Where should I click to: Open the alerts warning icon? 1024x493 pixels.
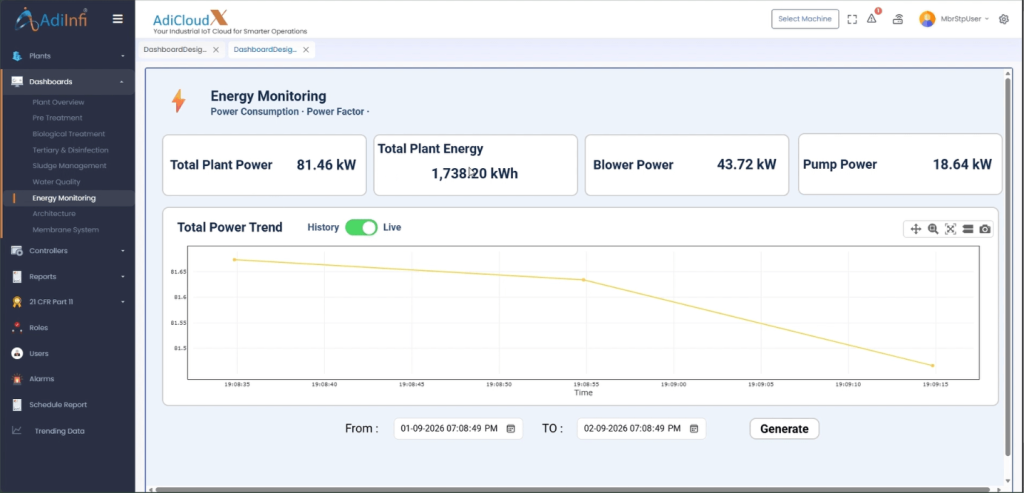[872, 19]
